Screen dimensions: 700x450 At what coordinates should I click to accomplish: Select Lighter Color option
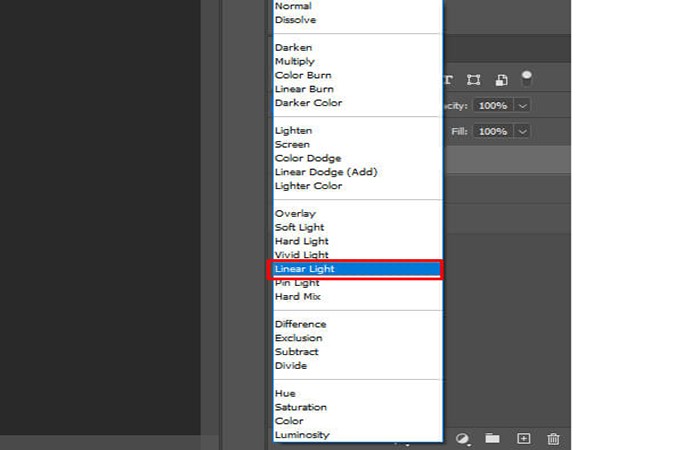(358, 186)
